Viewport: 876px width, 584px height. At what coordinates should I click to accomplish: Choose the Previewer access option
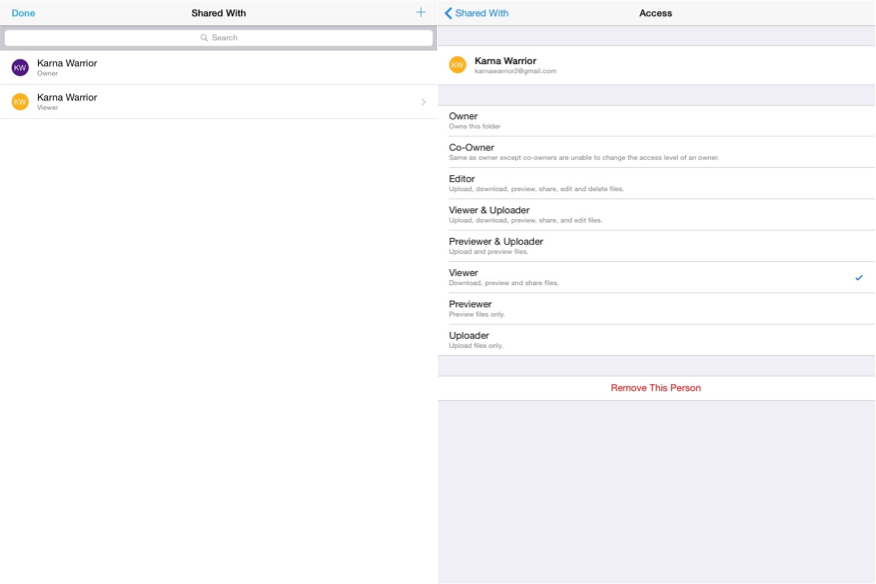coord(470,308)
